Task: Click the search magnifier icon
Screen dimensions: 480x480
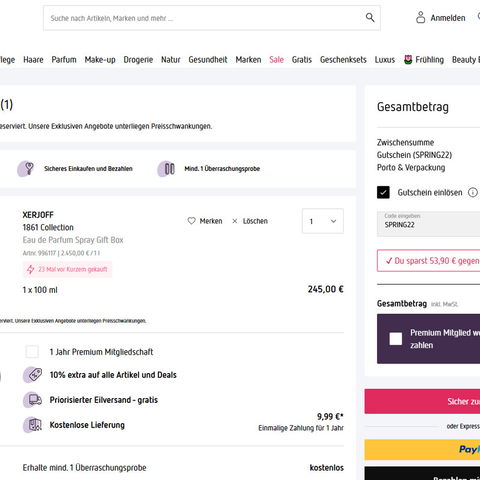Action: pyautogui.click(x=370, y=17)
